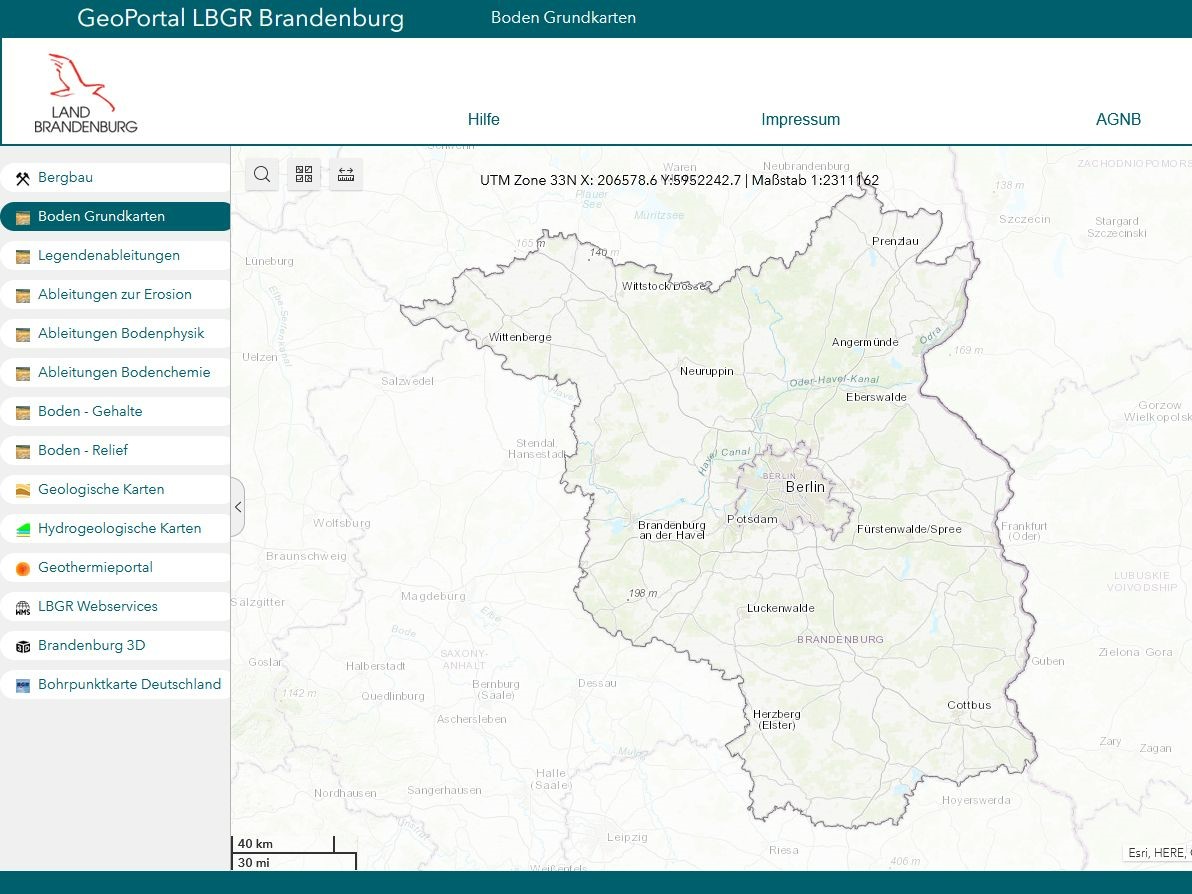Open the basemap gallery grid icon

(x=304, y=175)
